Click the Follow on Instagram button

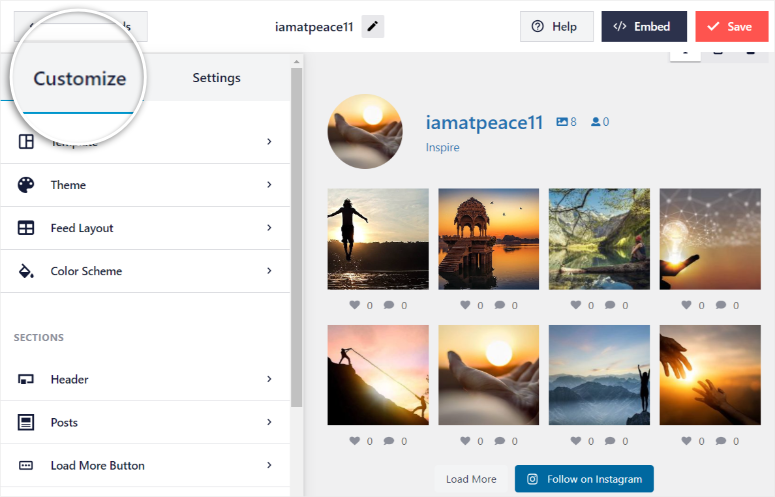click(x=584, y=479)
